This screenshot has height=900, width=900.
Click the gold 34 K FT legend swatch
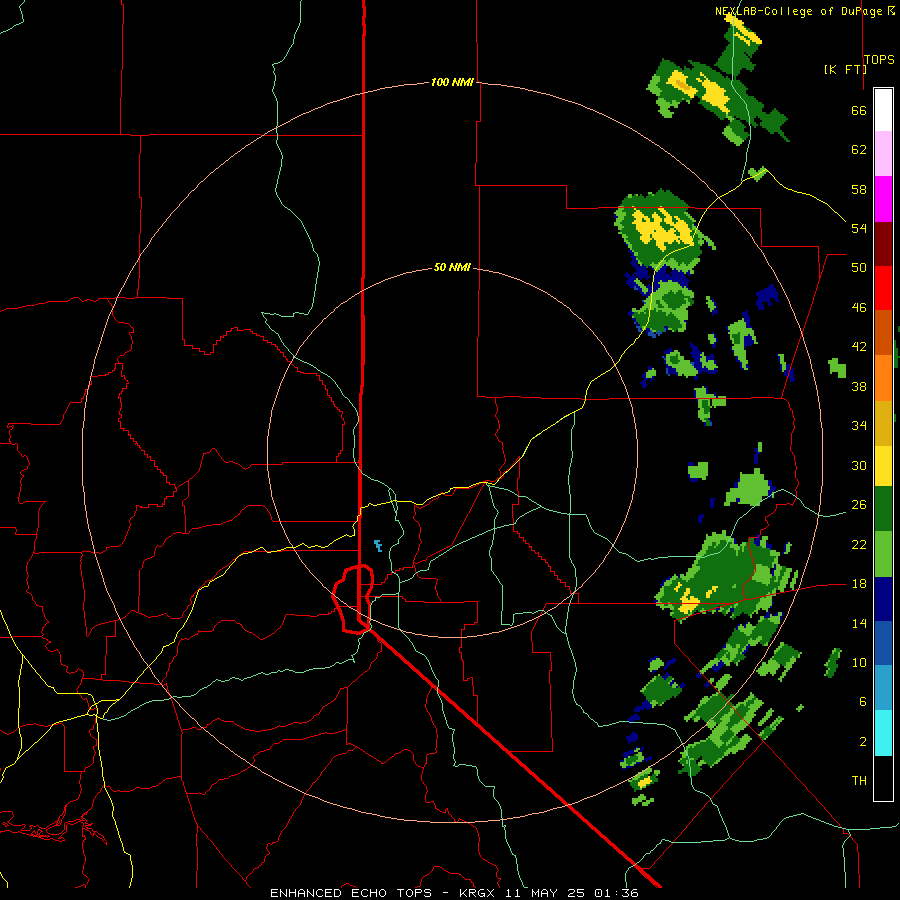(883, 423)
